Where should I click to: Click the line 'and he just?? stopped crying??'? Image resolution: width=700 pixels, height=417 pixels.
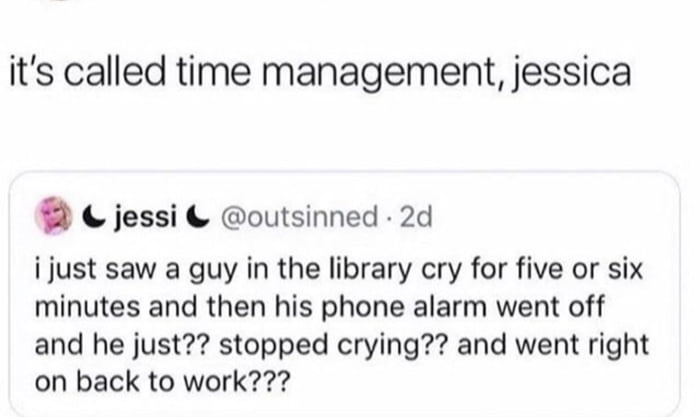(x=342, y=346)
